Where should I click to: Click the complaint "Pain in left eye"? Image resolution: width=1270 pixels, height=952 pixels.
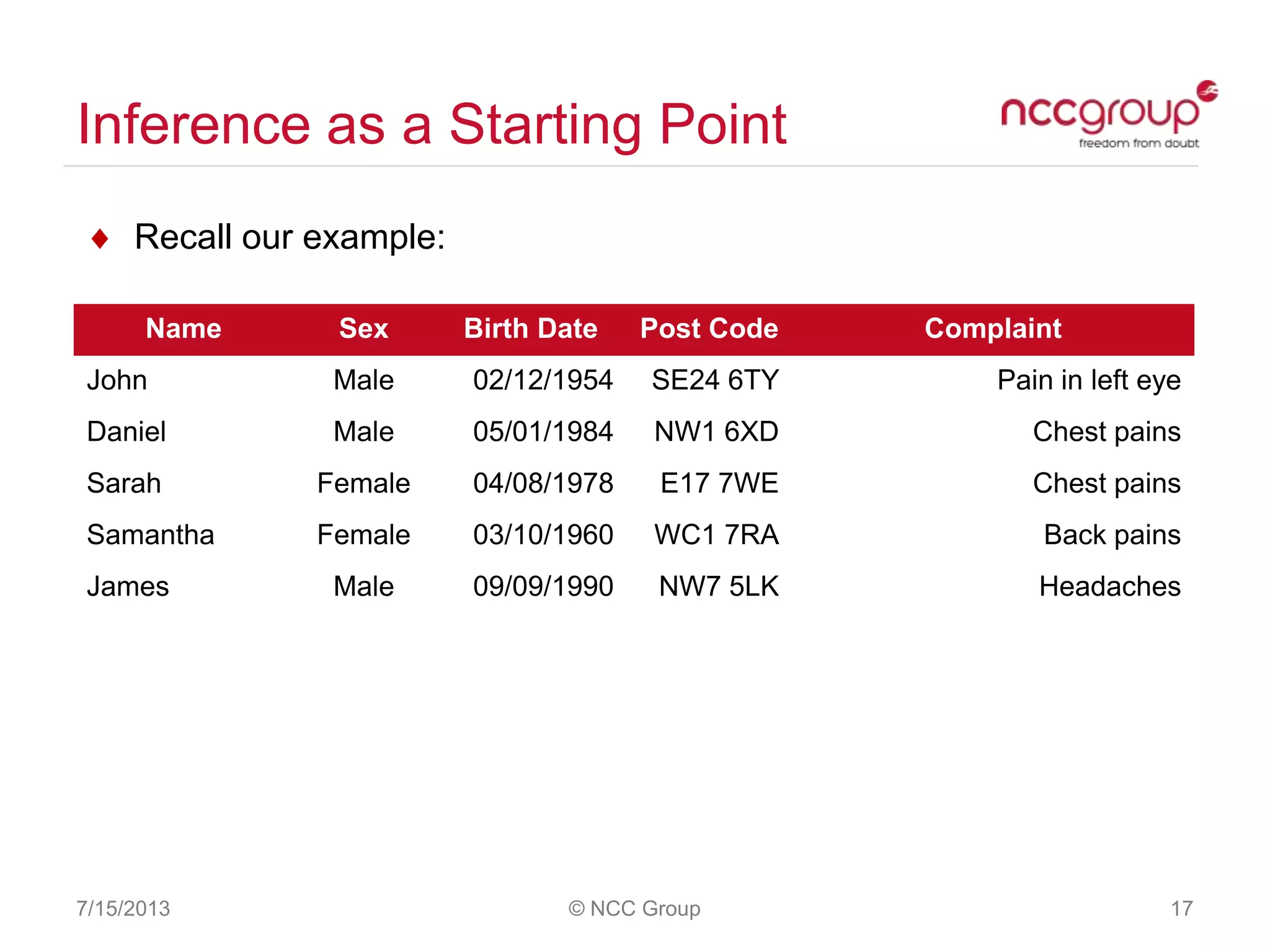[x=1089, y=381]
